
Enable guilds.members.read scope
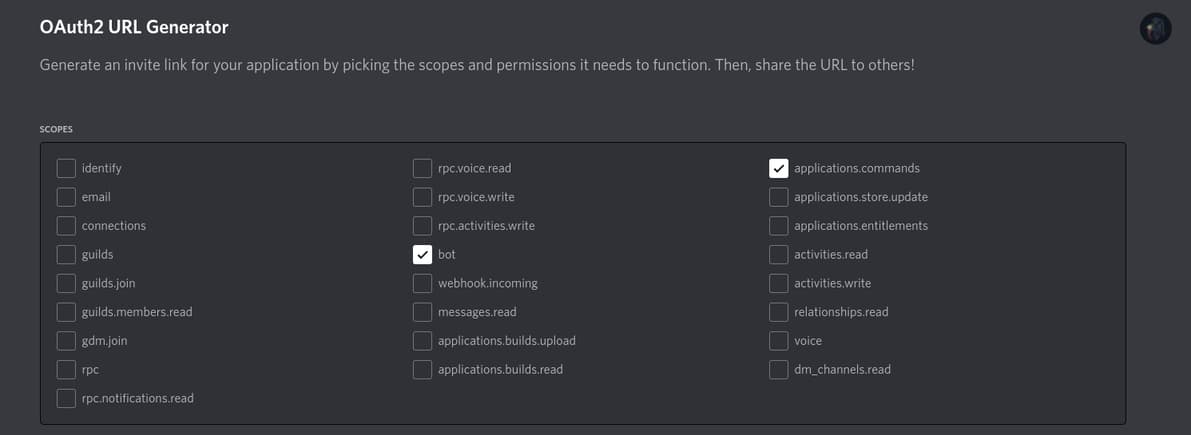point(66,312)
